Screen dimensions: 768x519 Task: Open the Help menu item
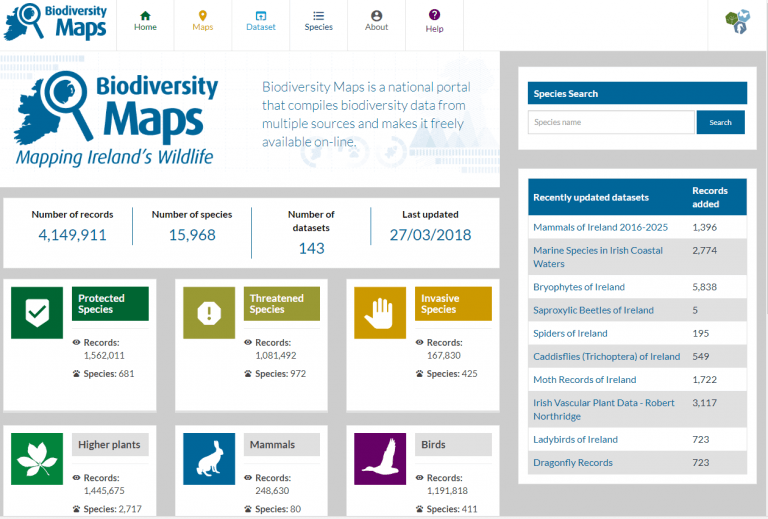click(x=434, y=25)
